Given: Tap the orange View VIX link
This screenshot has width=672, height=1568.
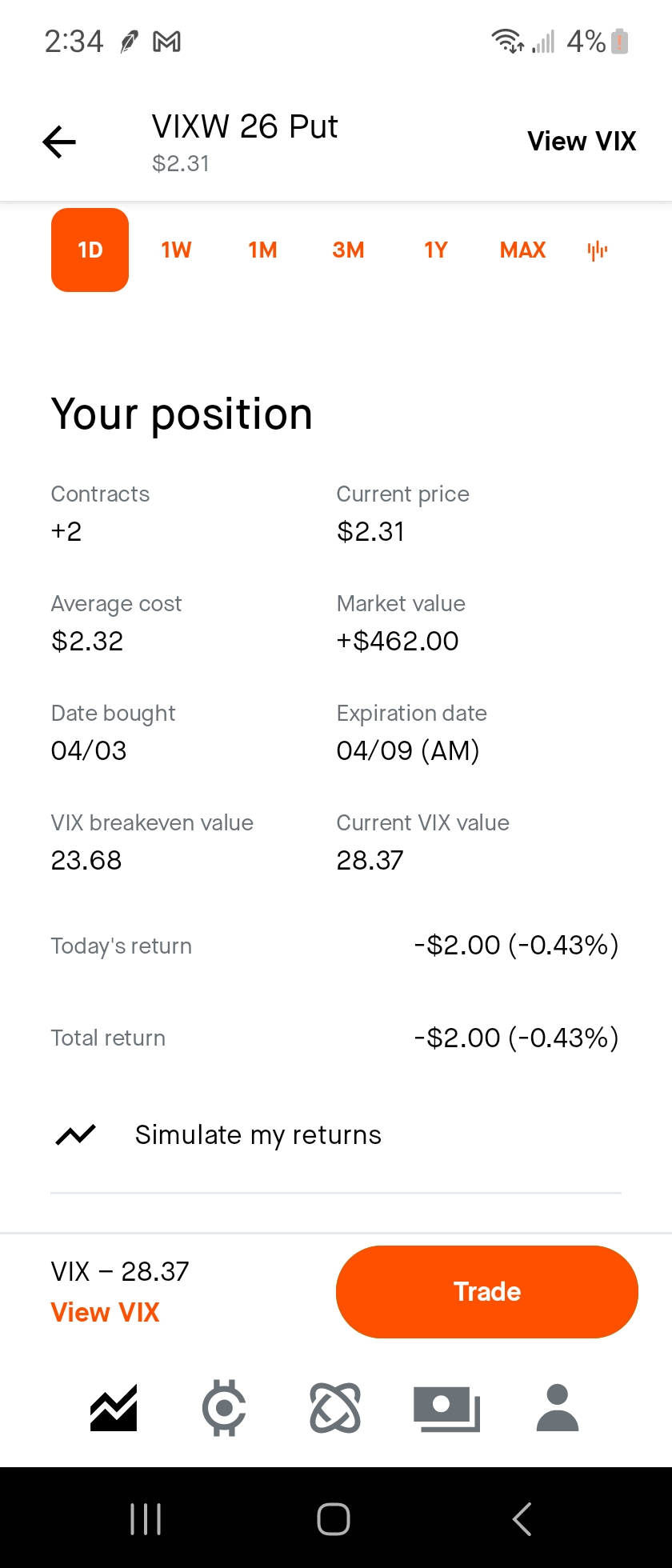Looking at the screenshot, I should (105, 1313).
